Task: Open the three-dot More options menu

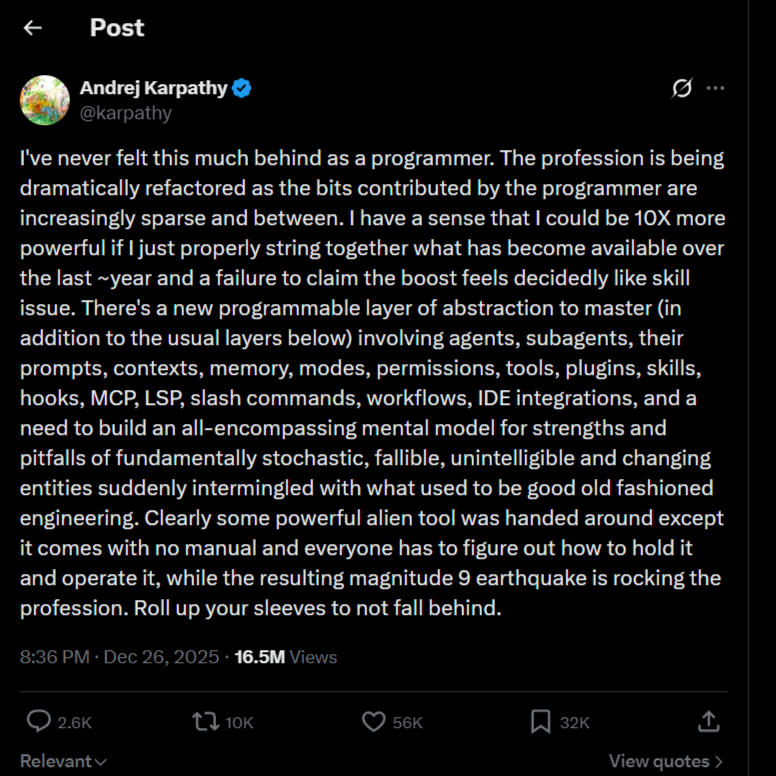Action: point(715,88)
